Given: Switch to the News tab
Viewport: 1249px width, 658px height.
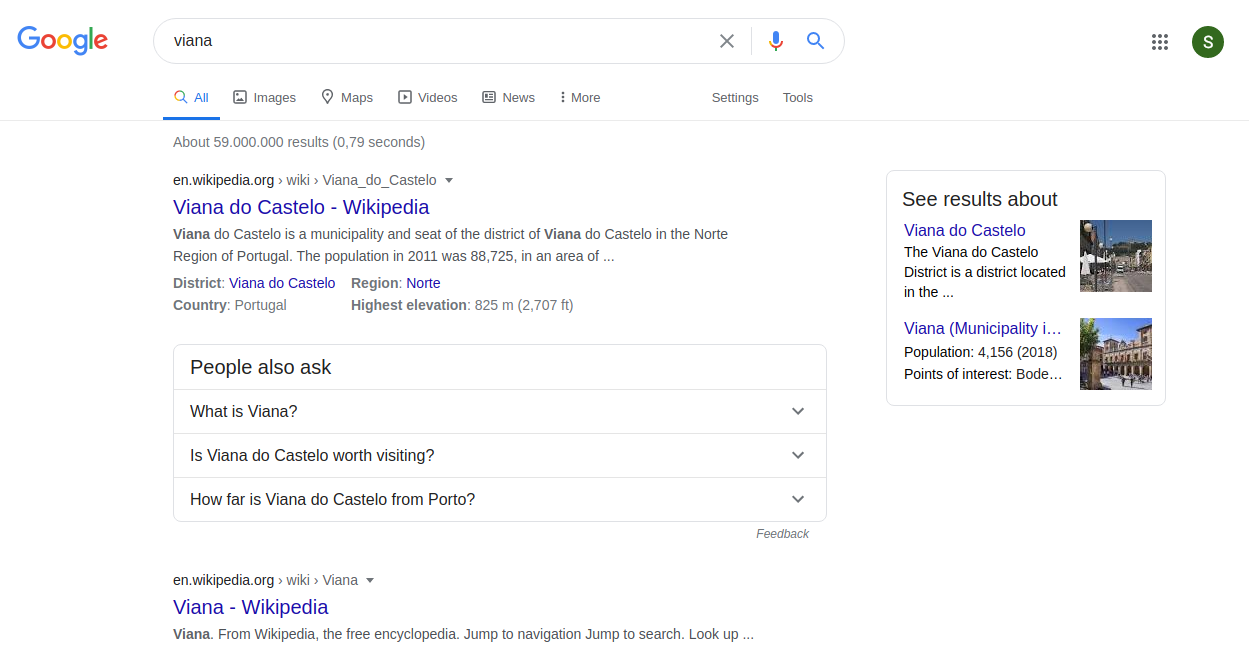Looking at the screenshot, I should (x=508, y=98).
